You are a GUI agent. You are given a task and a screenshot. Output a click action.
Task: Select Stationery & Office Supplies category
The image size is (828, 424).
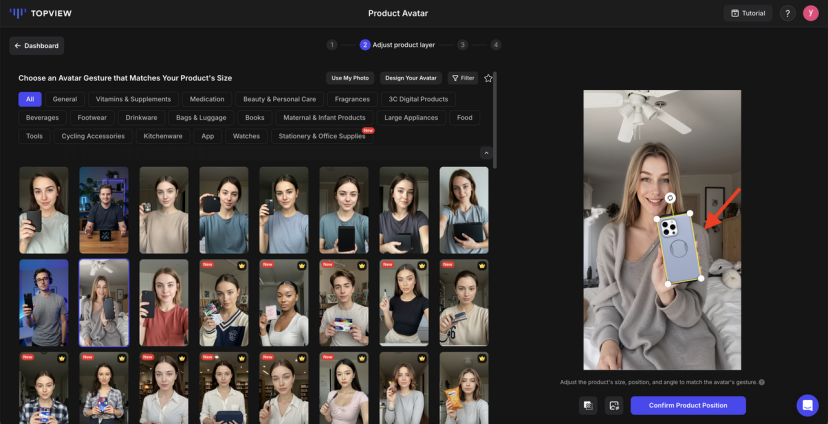click(322, 136)
